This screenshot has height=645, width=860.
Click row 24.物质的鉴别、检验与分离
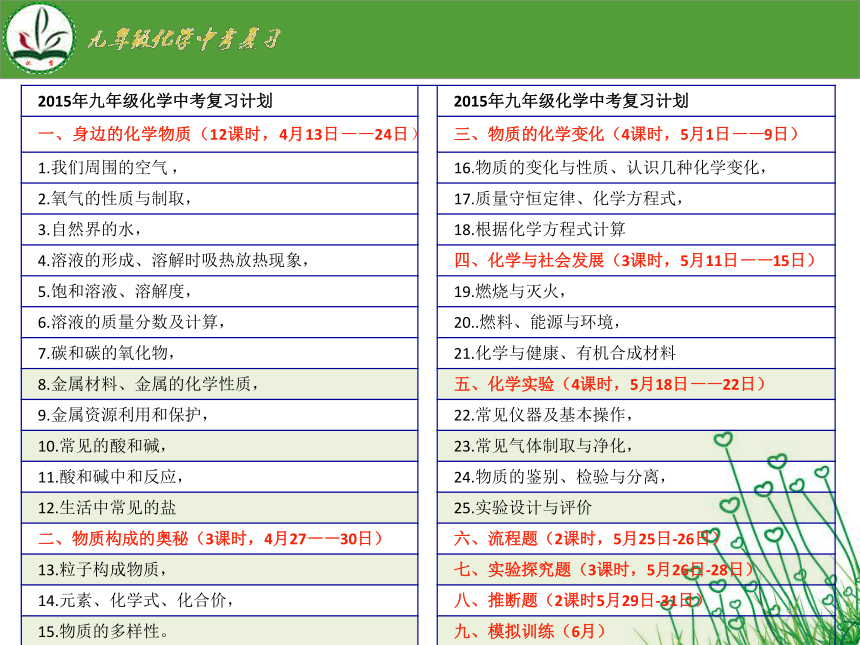point(636,477)
